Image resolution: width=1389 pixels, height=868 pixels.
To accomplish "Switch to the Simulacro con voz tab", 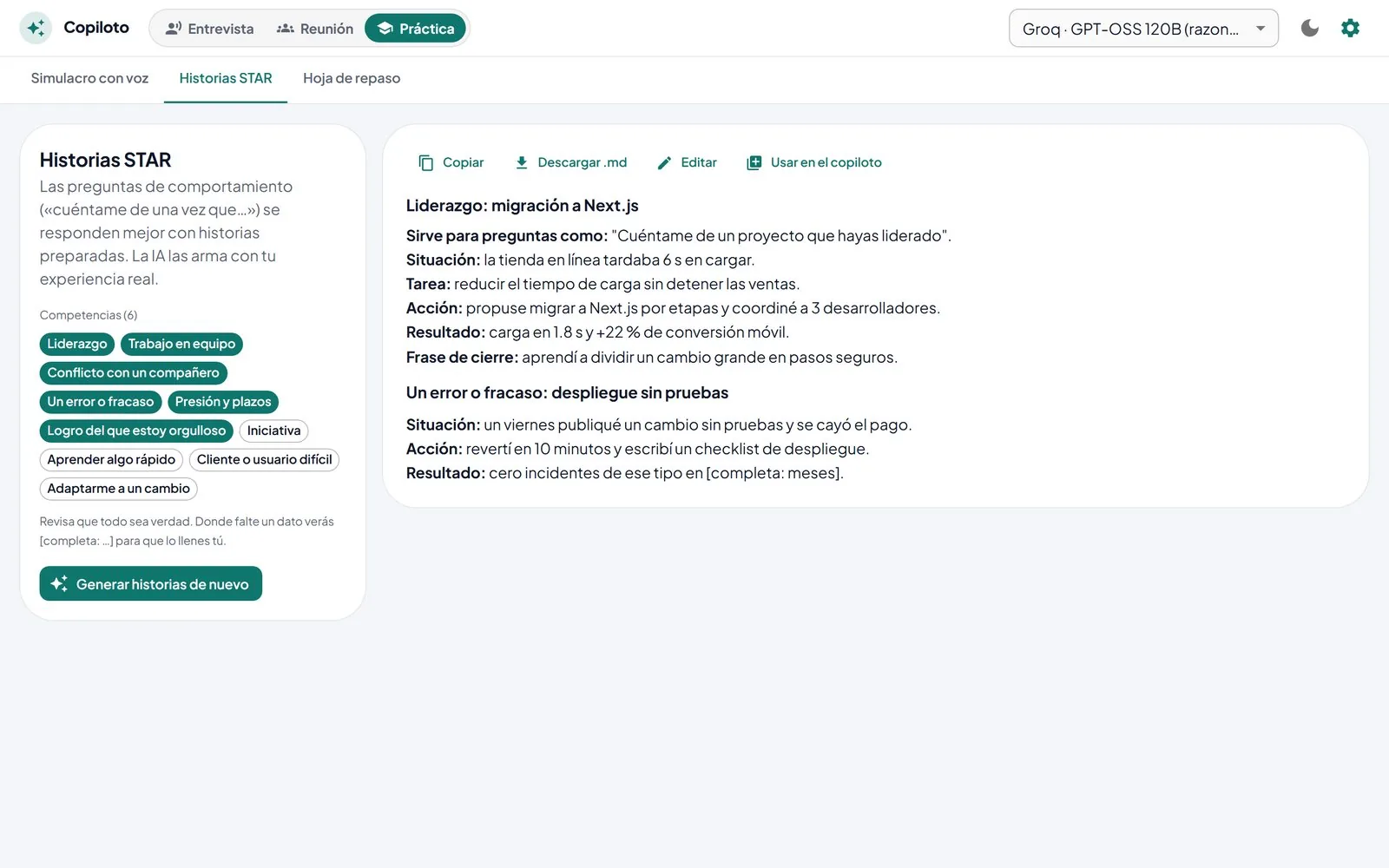I will (x=89, y=78).
